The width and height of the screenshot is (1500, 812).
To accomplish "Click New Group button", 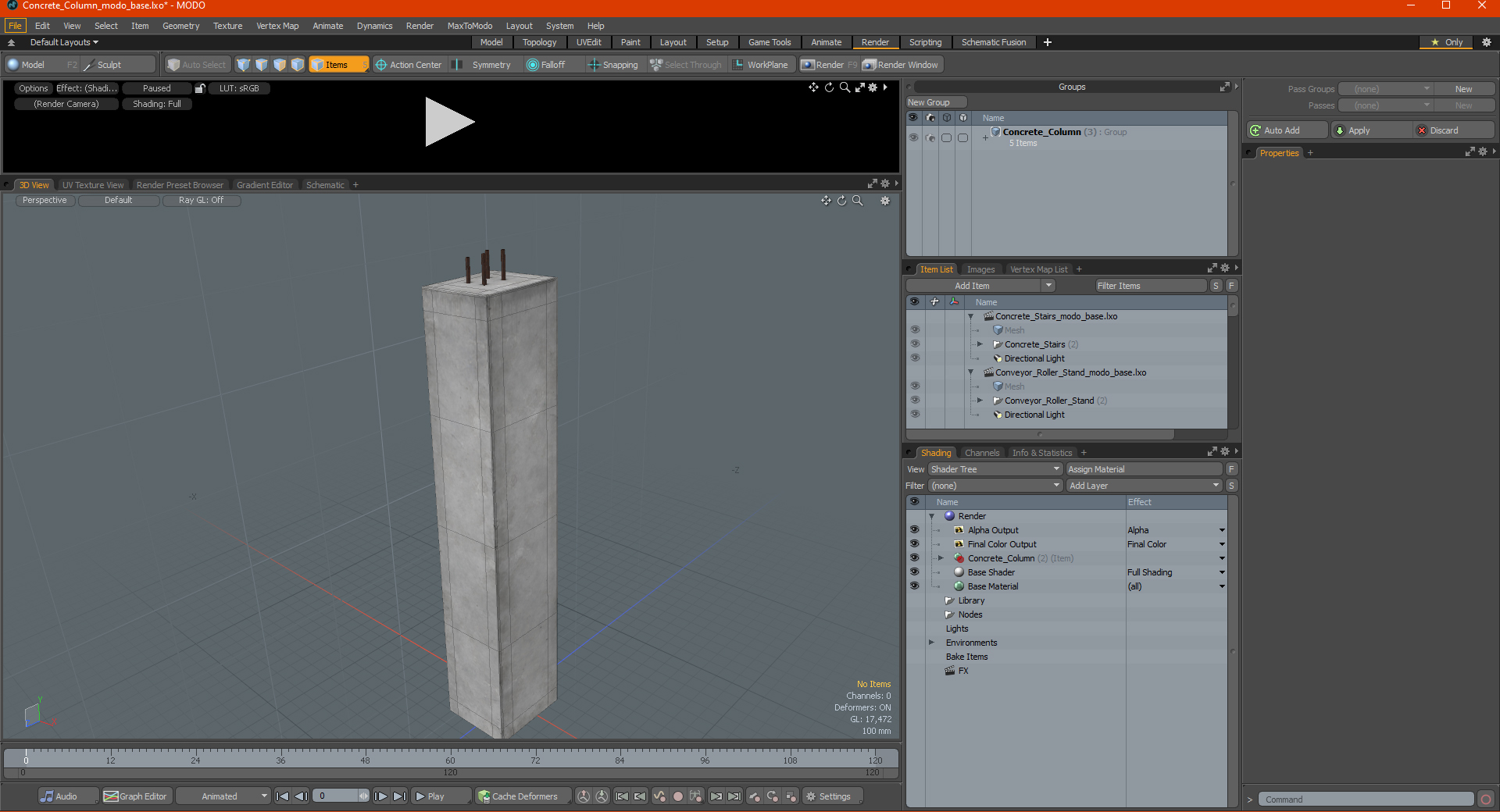I will [x=936, y=102].
